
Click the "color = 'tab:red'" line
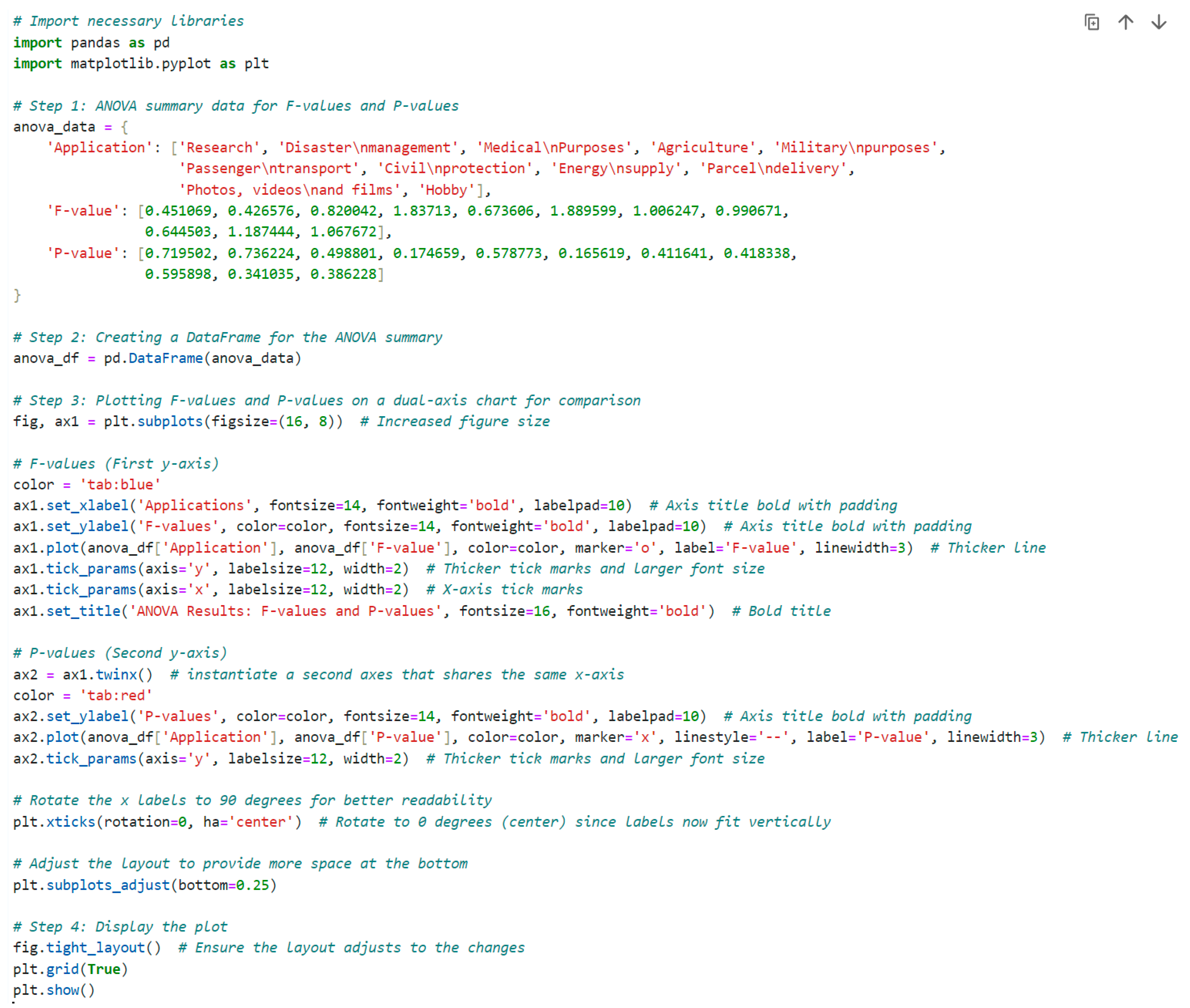tap(83, 696)
